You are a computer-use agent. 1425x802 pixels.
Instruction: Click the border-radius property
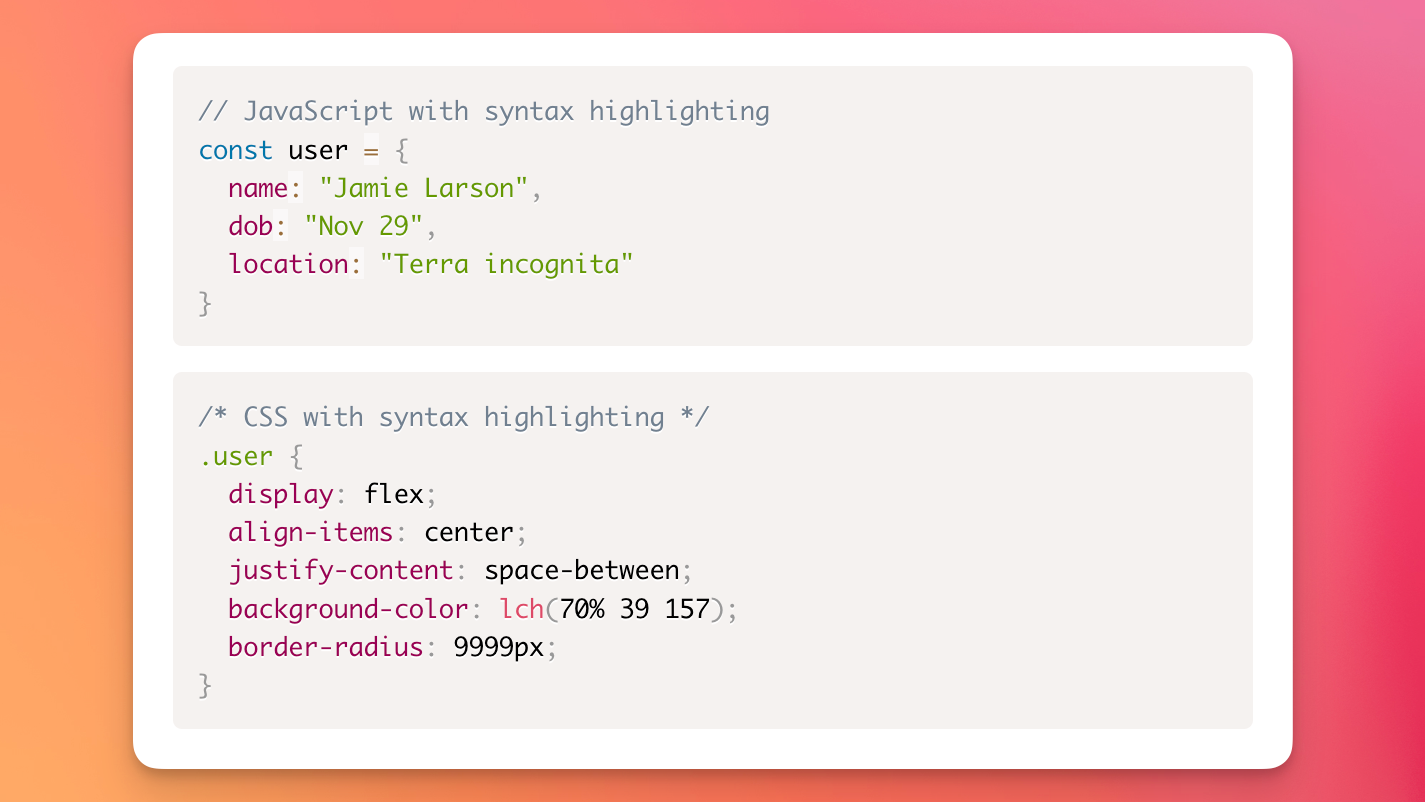click(325, 647)
